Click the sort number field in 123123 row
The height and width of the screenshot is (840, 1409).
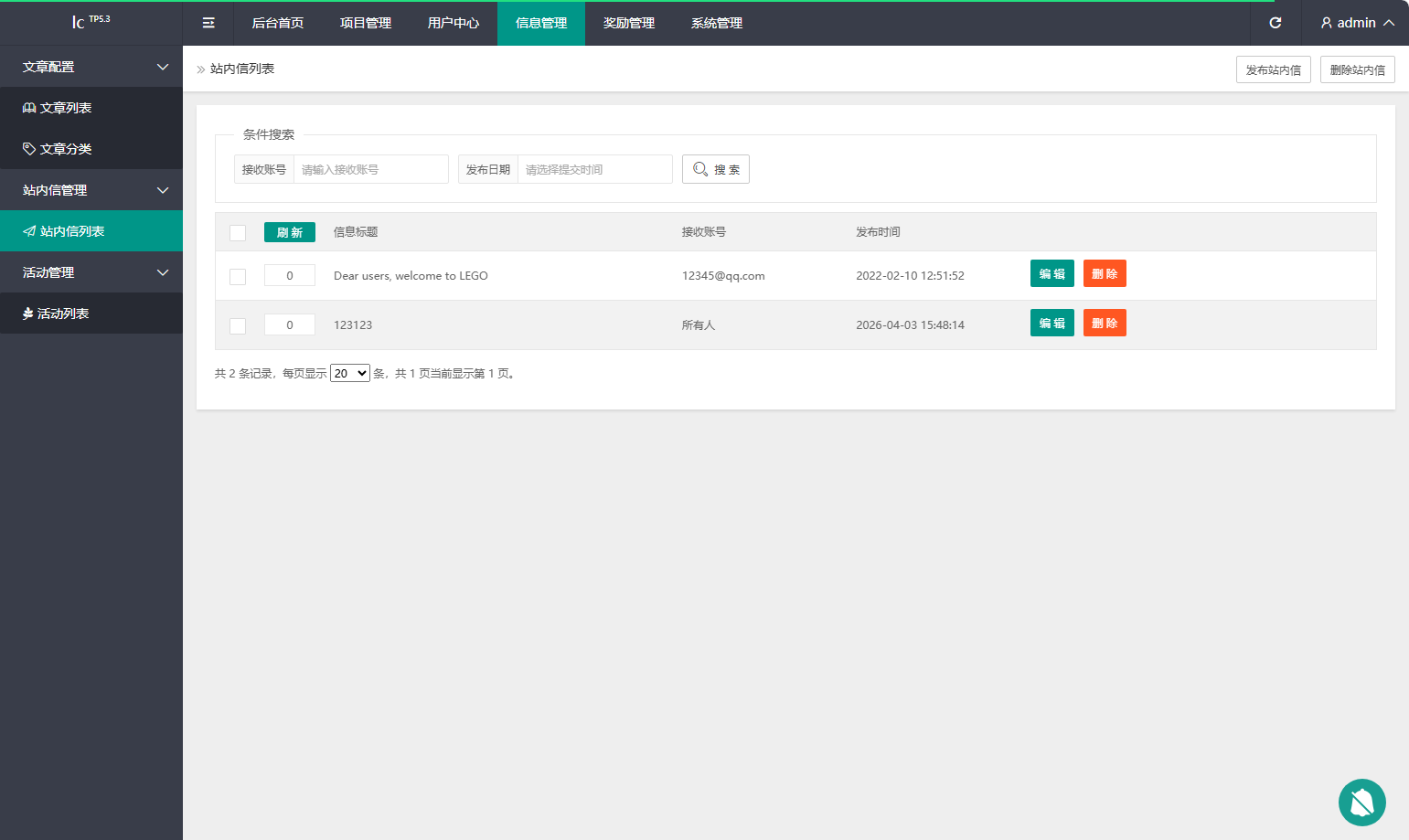click(x=290, y=324)
